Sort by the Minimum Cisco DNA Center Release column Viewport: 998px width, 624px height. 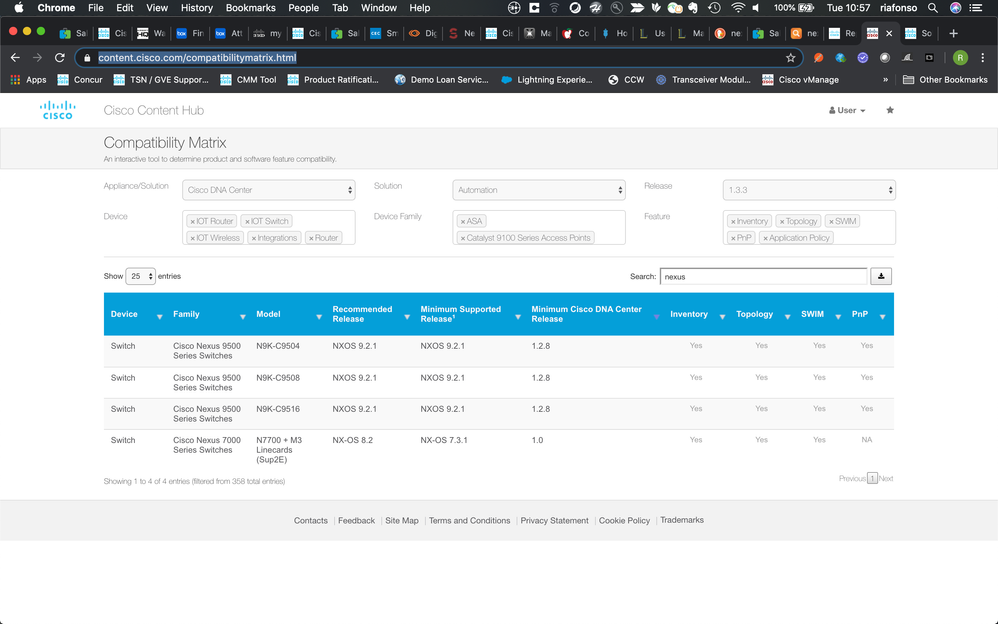594,315
